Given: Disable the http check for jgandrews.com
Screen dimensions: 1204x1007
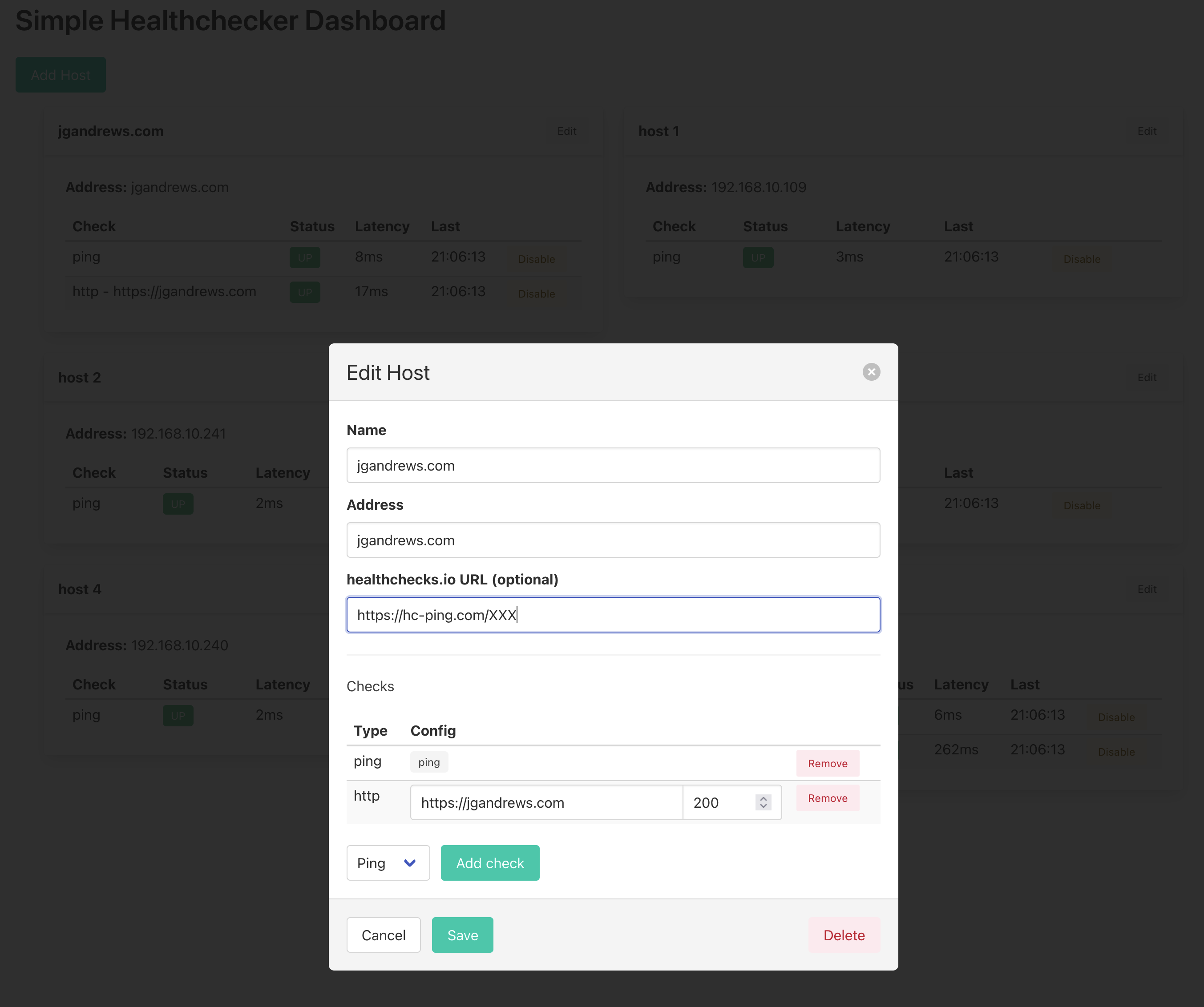Looking at the screenshot, I should 536,294.
